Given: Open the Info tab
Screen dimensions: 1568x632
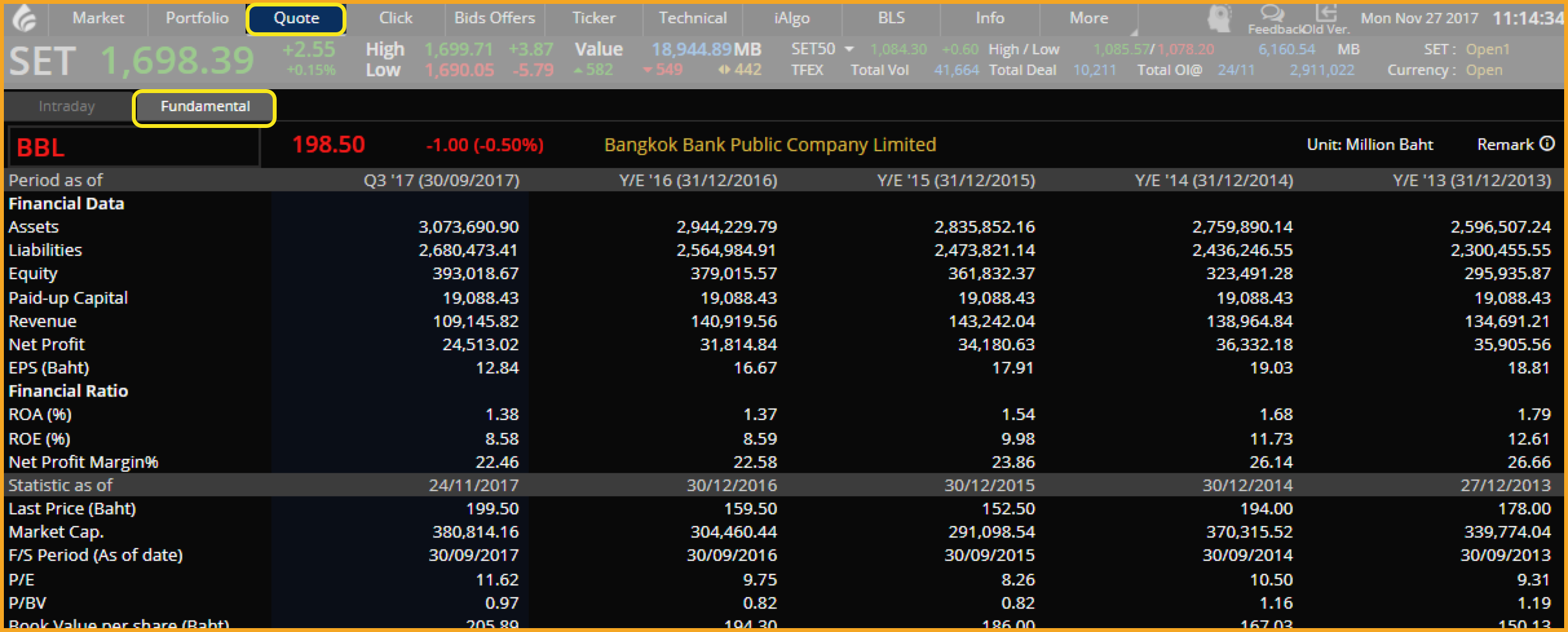Looking at the screenshot, I should [x=990, y=18].
